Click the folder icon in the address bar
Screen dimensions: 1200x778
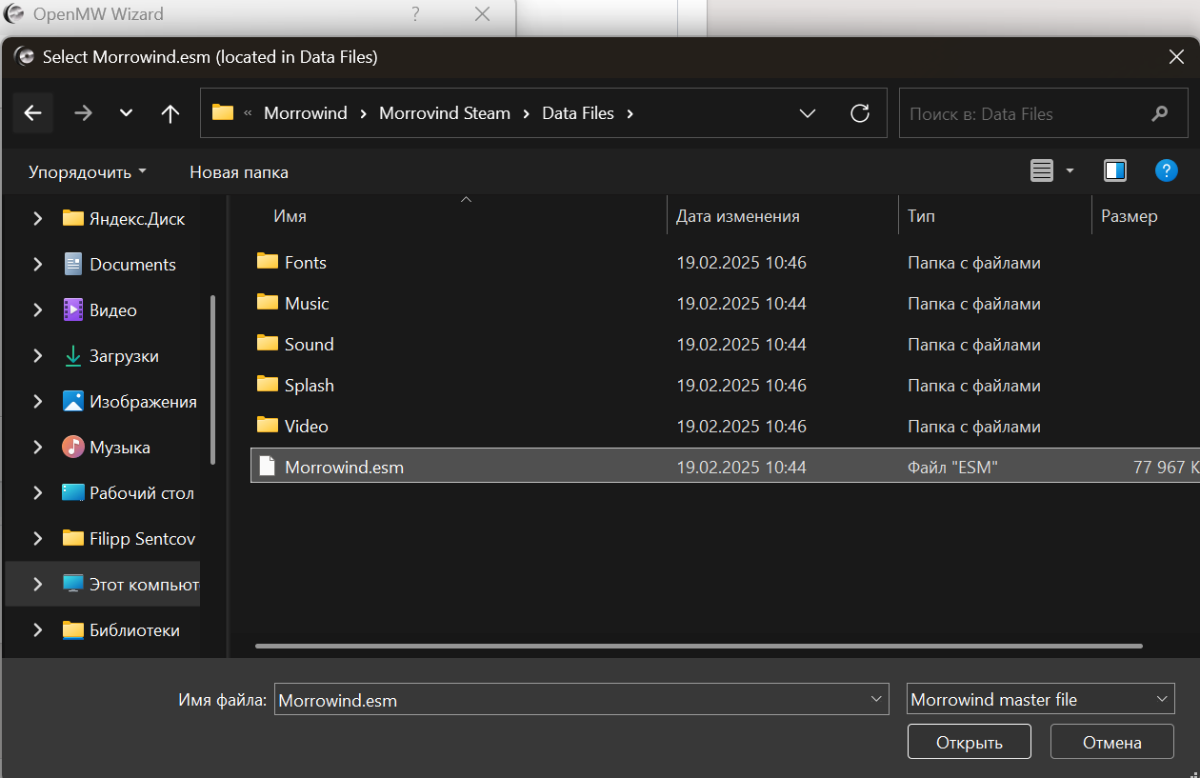pyautogui.click(x=223, y=113)
